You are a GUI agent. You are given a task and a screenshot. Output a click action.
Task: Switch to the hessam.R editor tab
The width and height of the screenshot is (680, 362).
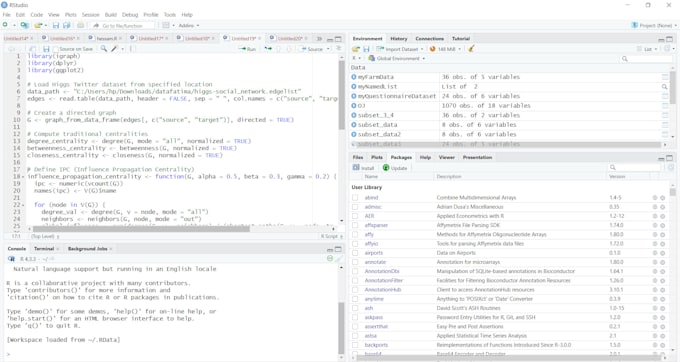pyautogui.click(x=106, y=39)
